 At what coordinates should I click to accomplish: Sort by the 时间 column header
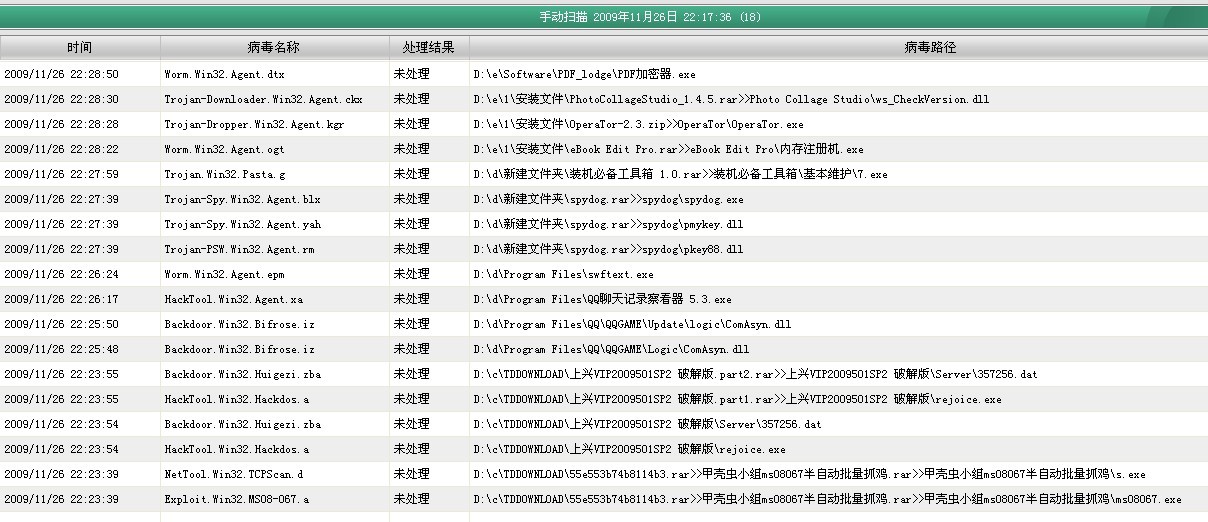pos(80,47)
